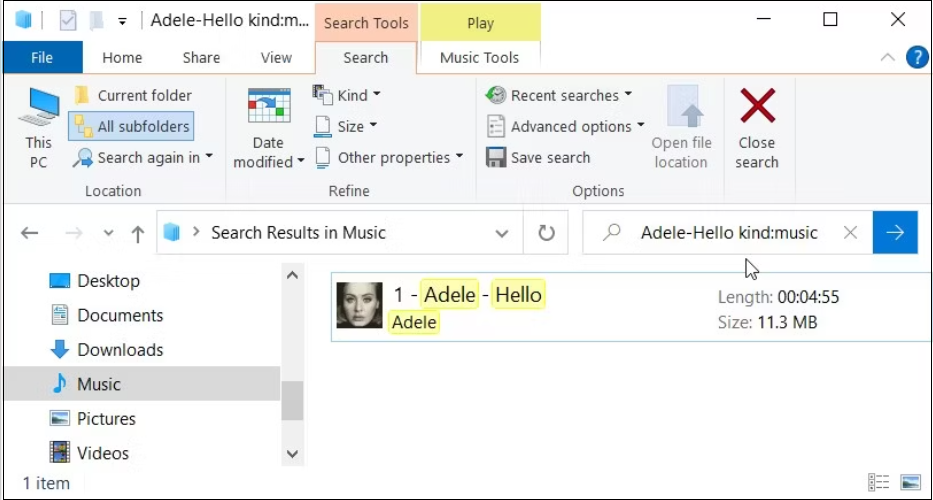
Task: Select Music in the navigation pane
Action: [x=142, y=384]
